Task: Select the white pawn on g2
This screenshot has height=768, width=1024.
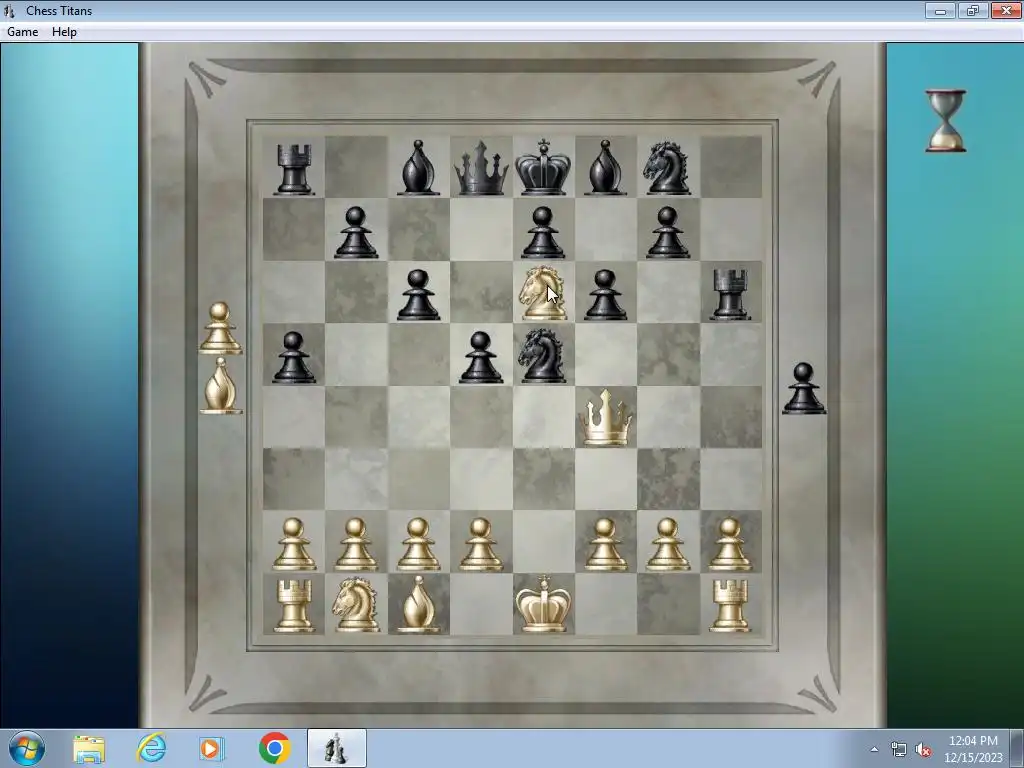Action: pyautogui.click(x=667, y=545)
